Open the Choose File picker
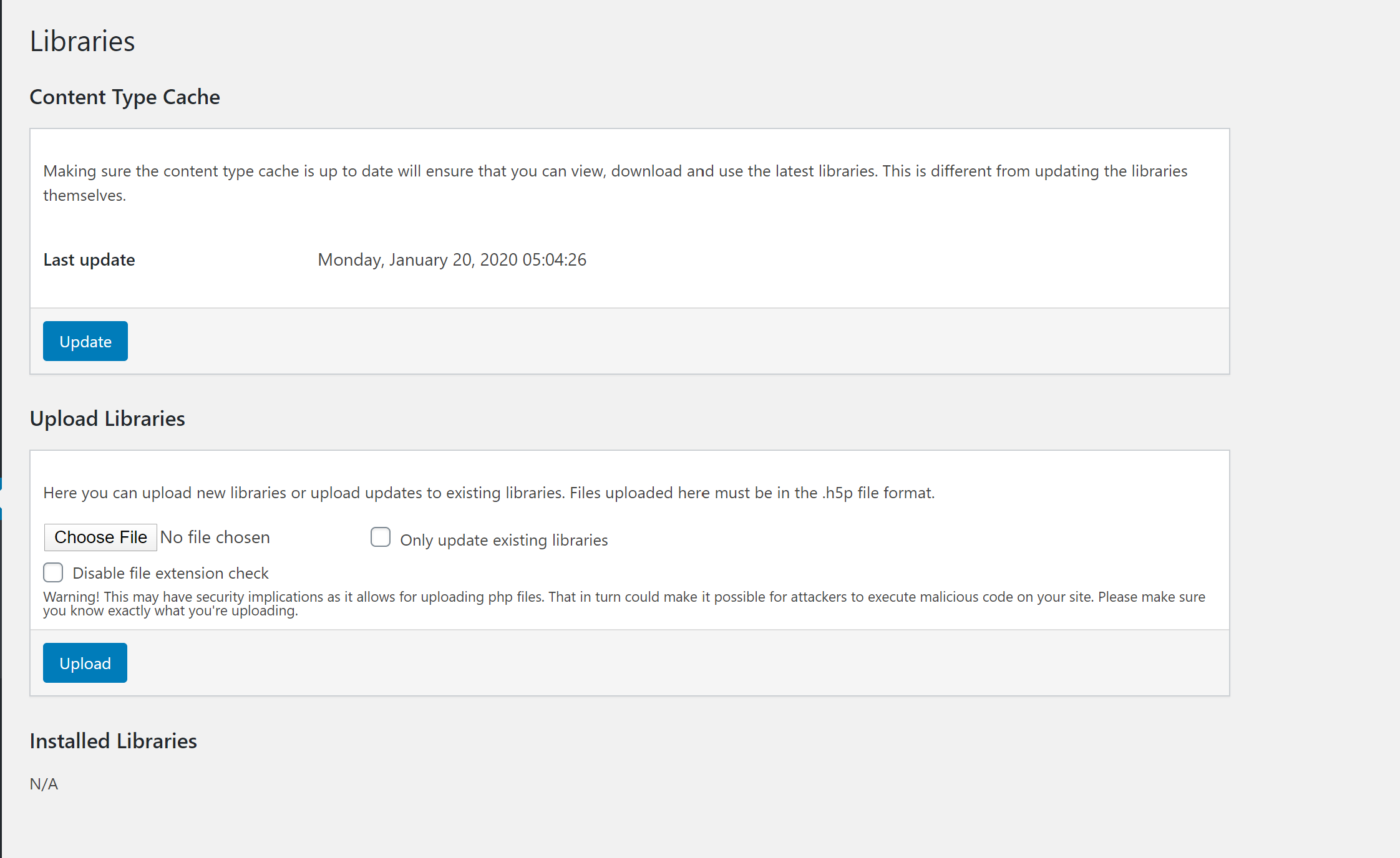This screenshot has height=858, width=1400. (100, 537)
